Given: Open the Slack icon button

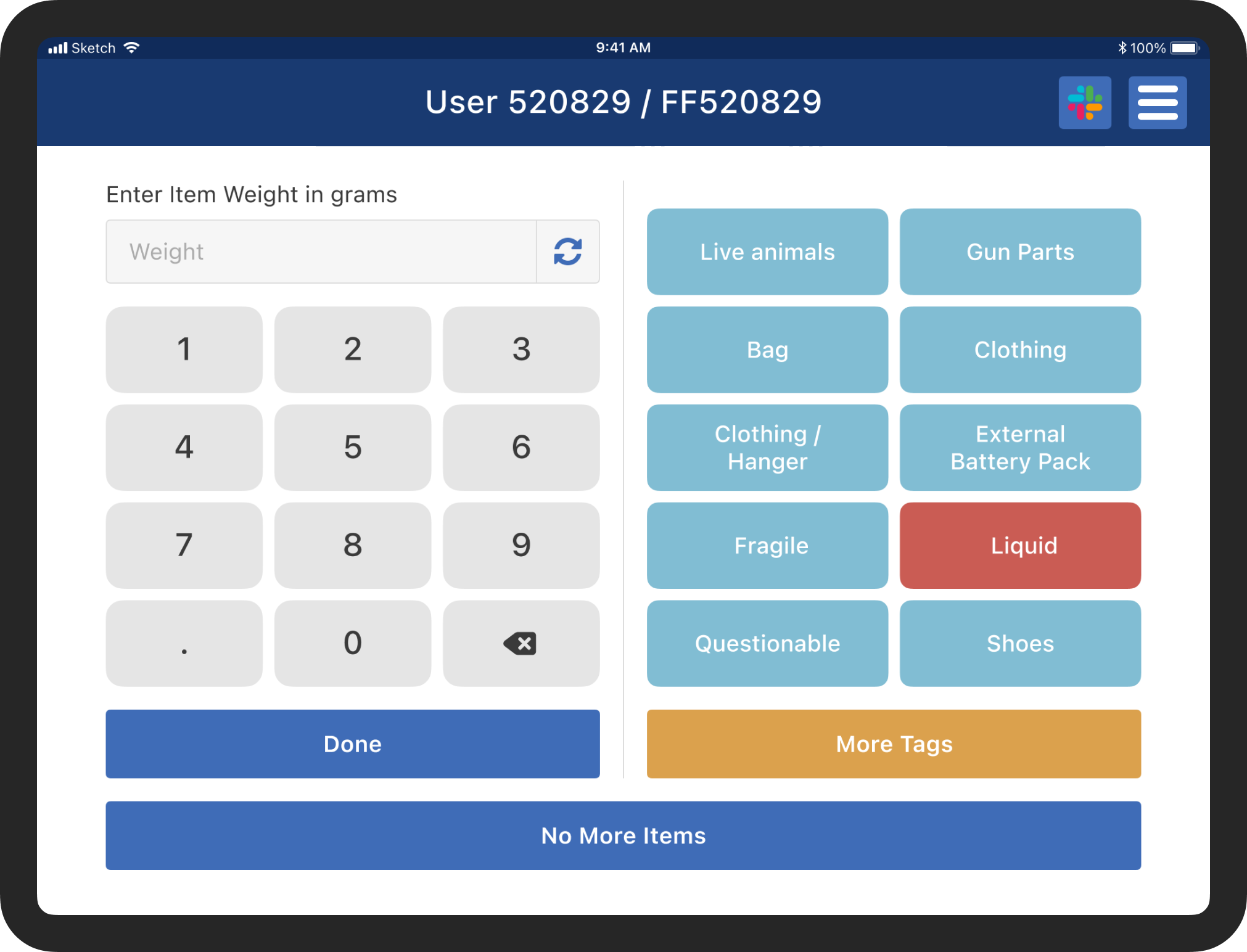Looking at the screenshot, I should click(x=1084, y=102).
